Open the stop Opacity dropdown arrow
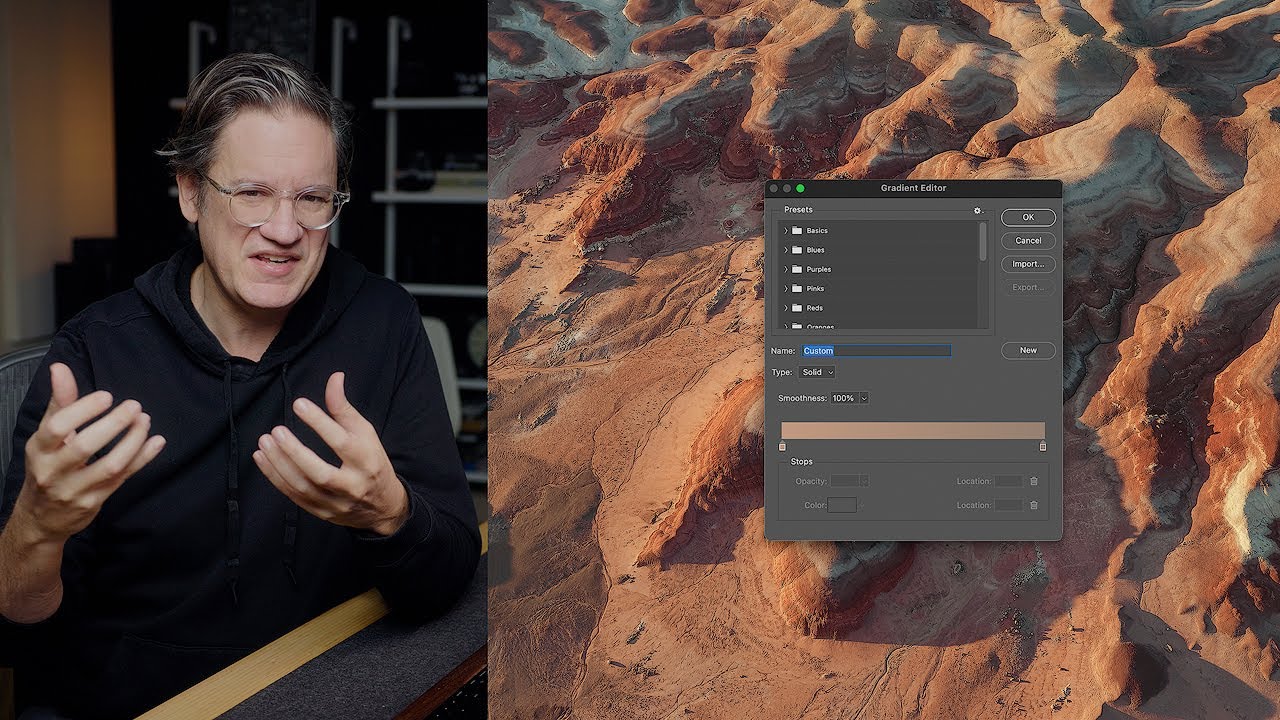1280x720 pixels. [865, 481]
